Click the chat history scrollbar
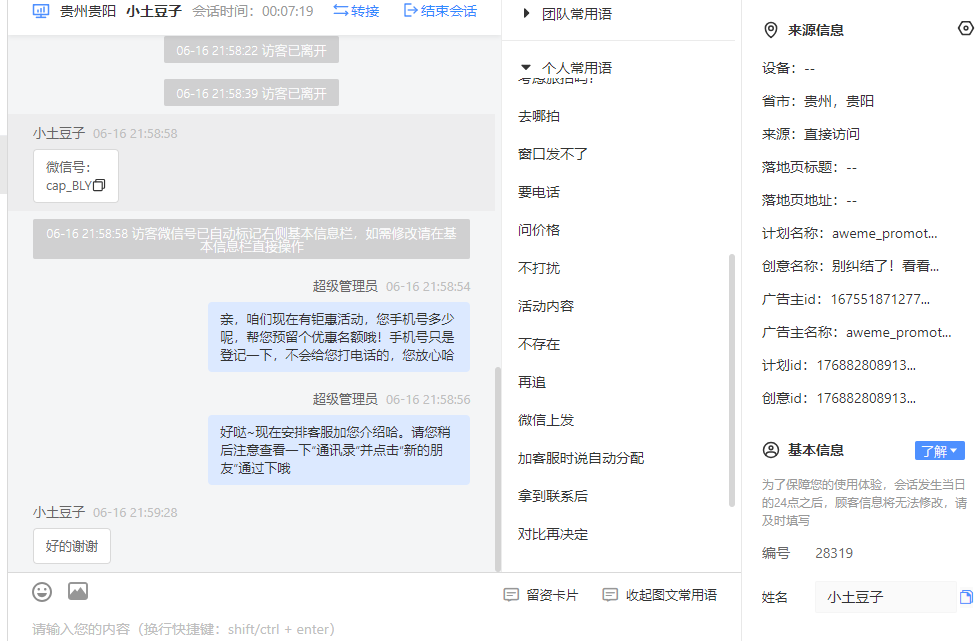Image resolution: width=980 pixels, height=641 pixels. 498,469
